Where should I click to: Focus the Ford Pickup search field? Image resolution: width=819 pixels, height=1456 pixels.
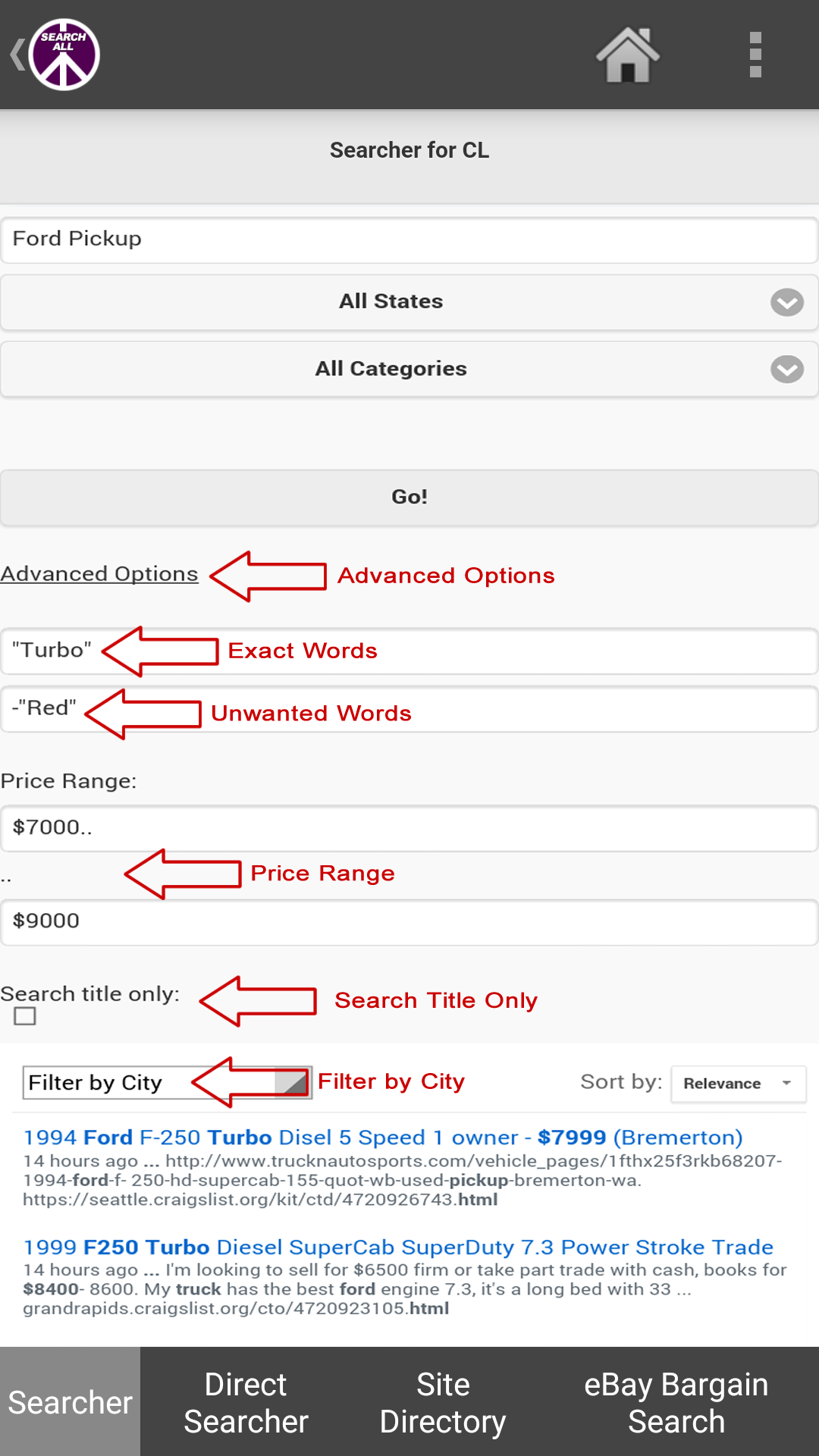coord(409,239)
